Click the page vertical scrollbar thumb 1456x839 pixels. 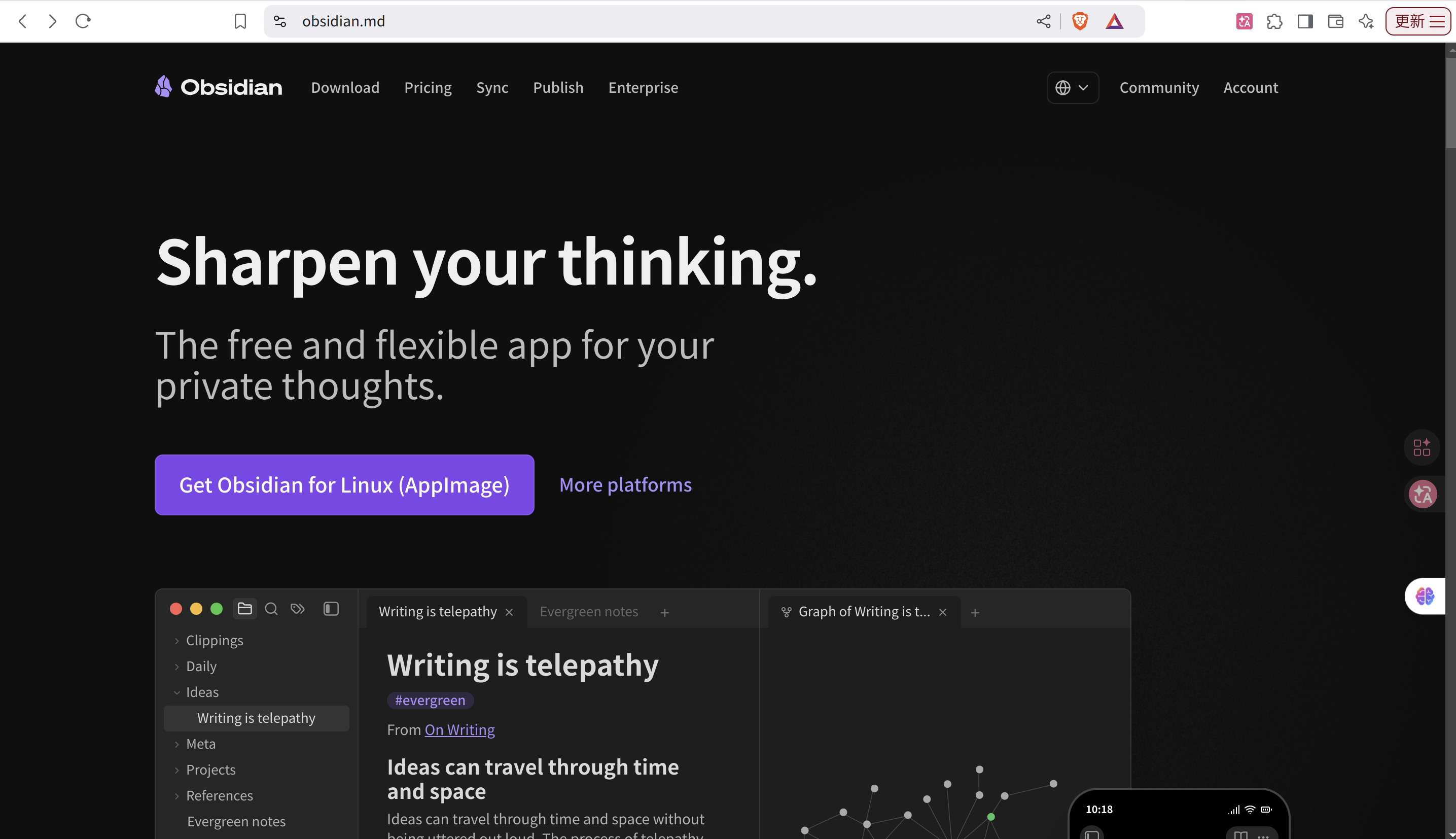point(1450,98)
